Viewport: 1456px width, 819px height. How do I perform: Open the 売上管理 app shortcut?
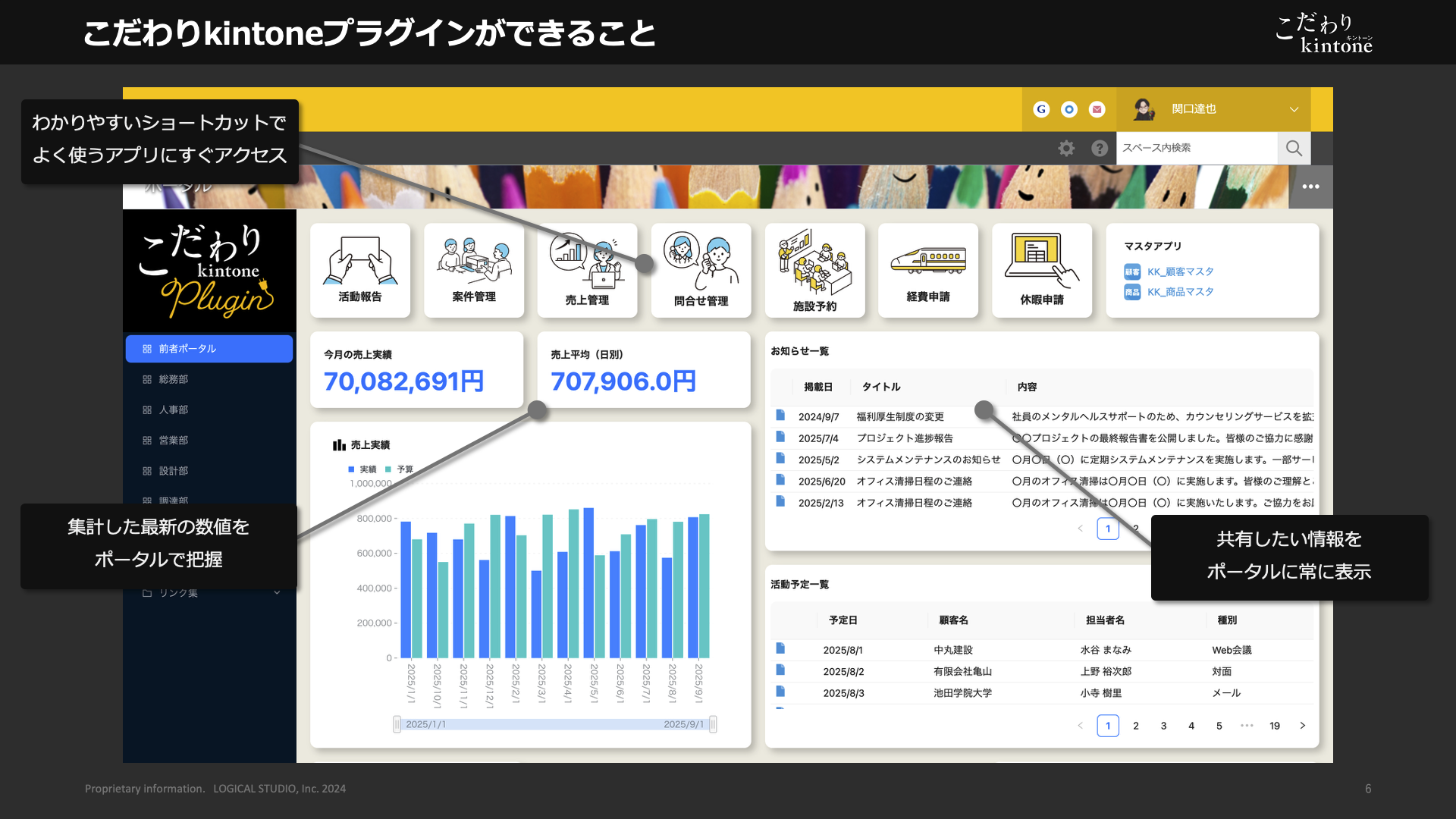[x=587, y=270]
